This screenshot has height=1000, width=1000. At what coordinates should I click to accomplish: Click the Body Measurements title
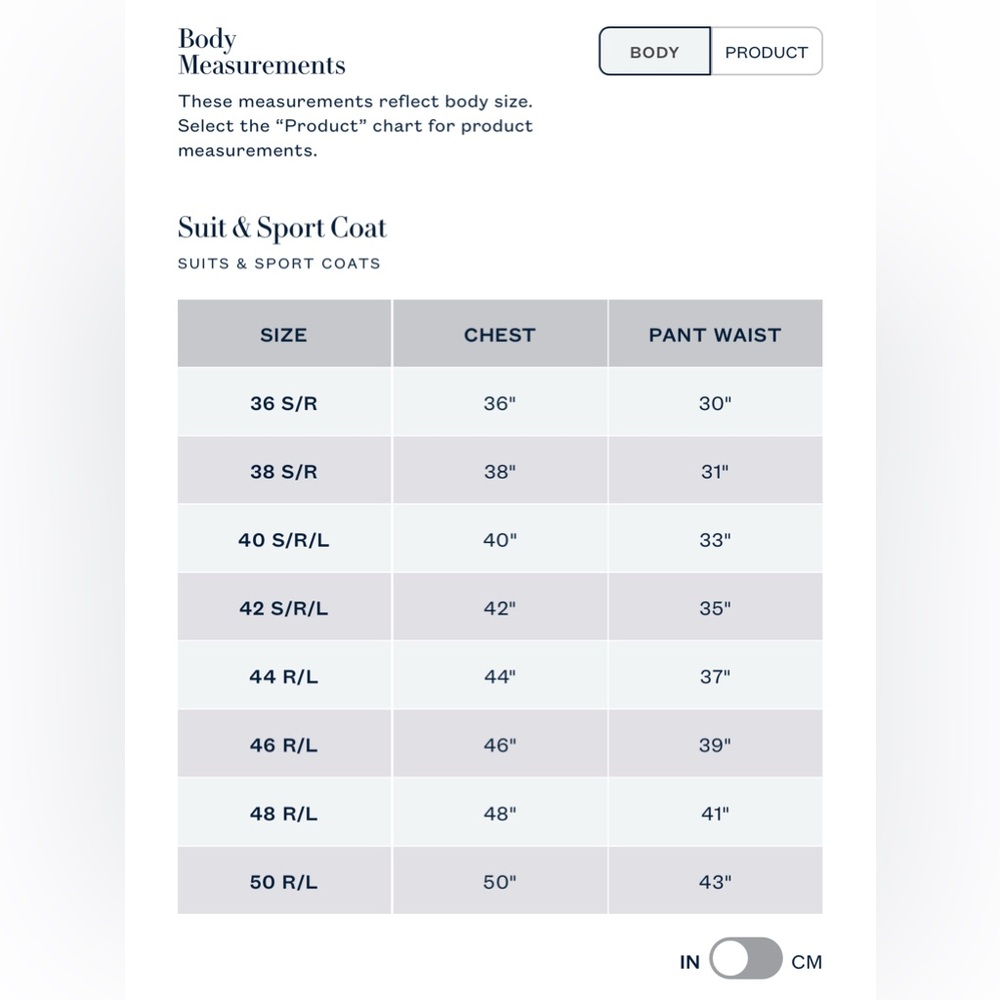tap(261, 52)
